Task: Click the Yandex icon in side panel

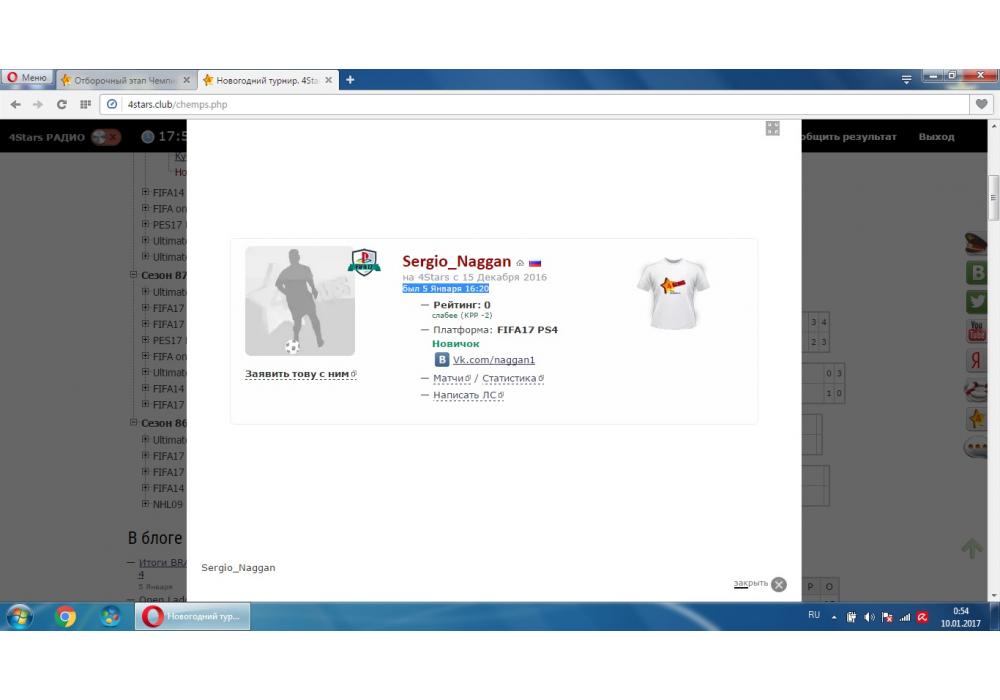Action: (976, 360)
